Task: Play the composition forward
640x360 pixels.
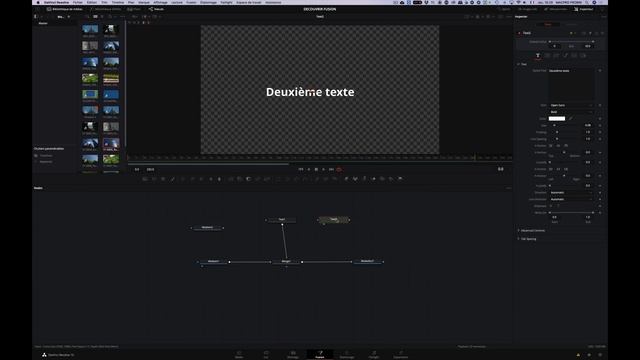Action: (x=324, y=169)
